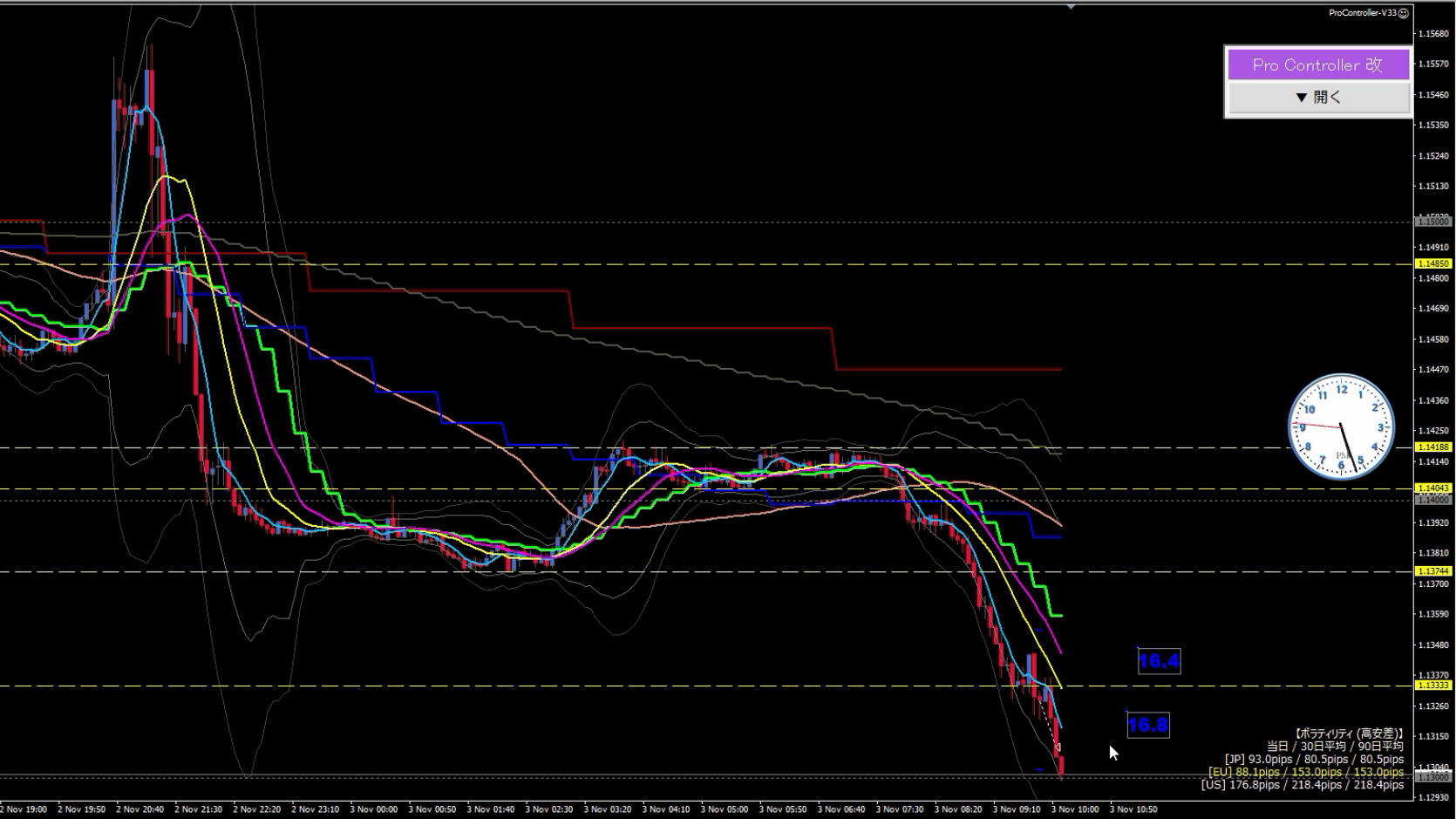The image size is (1456, 819).
Task: Click the 【ボラティリティ (高安差)】 heading text
Action: (x=1348, y=734)
